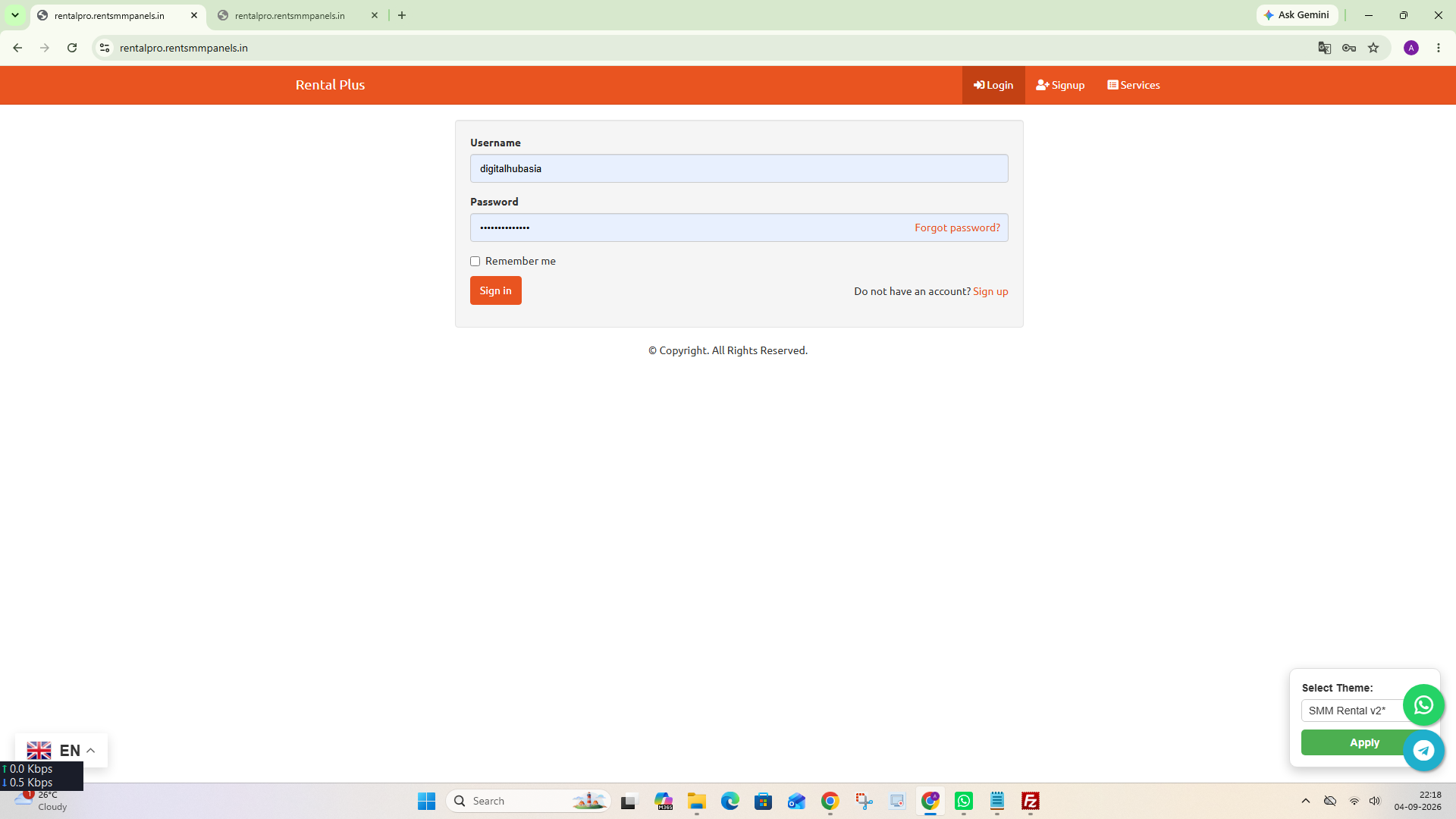This screenshot has height=819, width=1456.
Task: View site information icon beside URL
Action: 105,48
